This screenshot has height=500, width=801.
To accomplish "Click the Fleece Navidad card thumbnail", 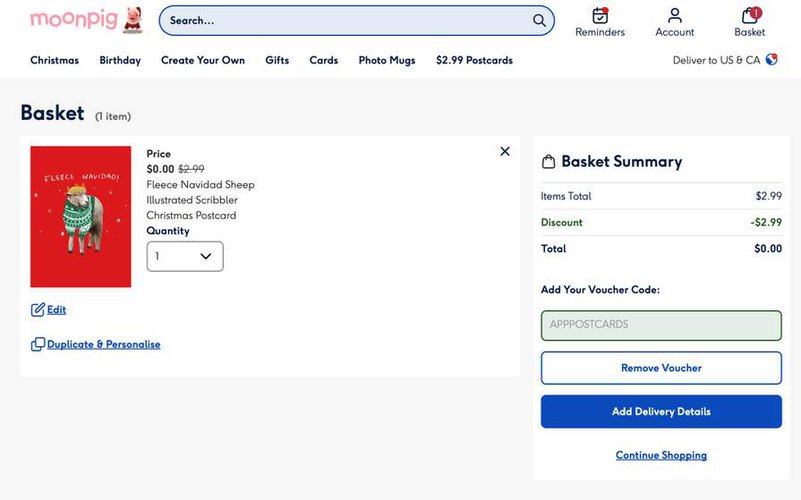I will coord(81,217).
